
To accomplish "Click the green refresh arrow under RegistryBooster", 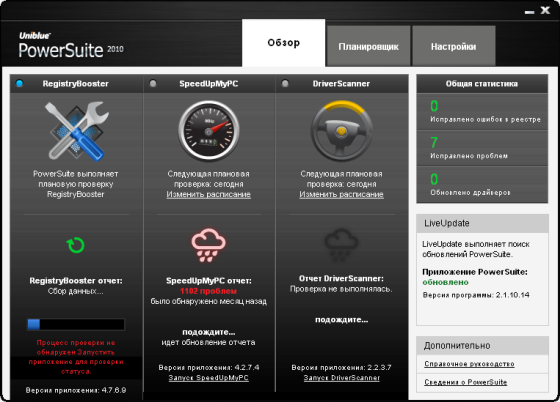I will click(76, 245).
